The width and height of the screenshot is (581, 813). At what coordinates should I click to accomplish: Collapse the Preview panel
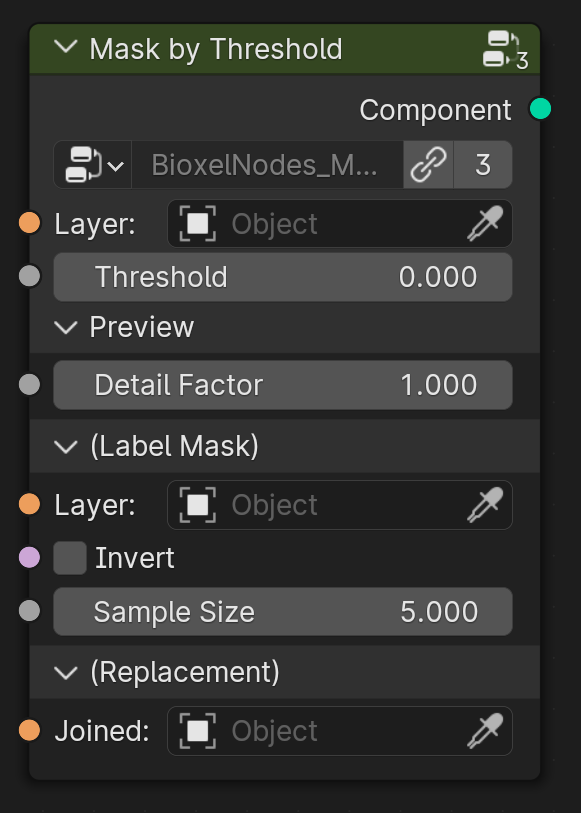click(x=66, y=327)
